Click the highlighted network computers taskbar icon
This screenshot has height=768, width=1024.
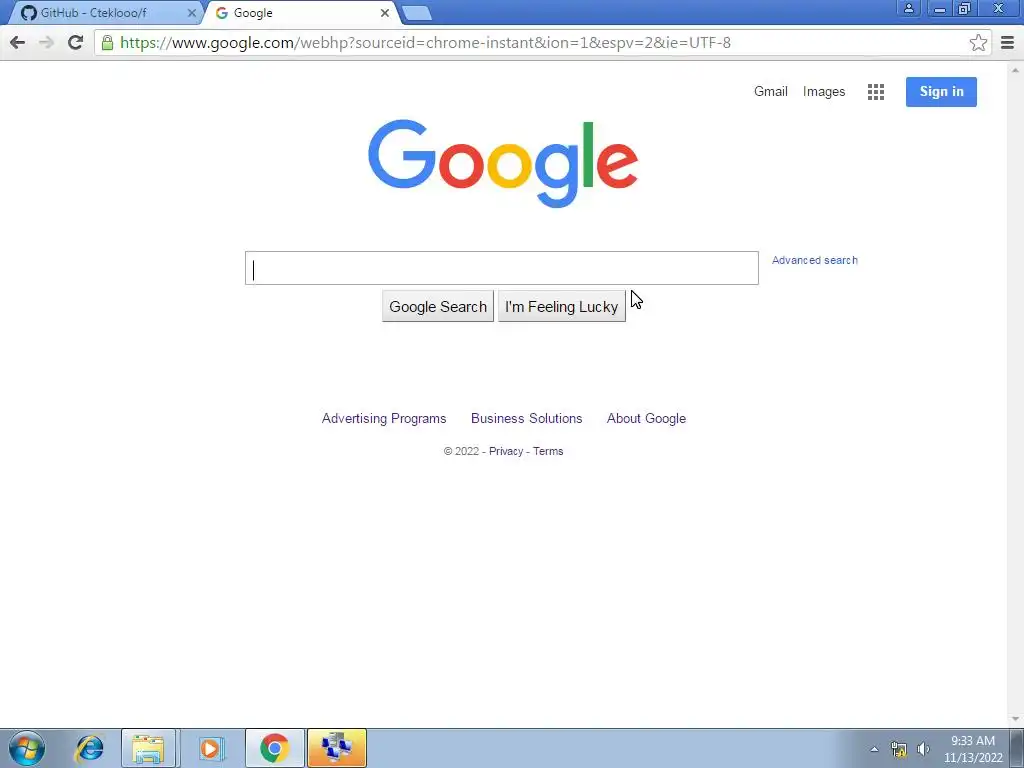(x=337, y=748)
